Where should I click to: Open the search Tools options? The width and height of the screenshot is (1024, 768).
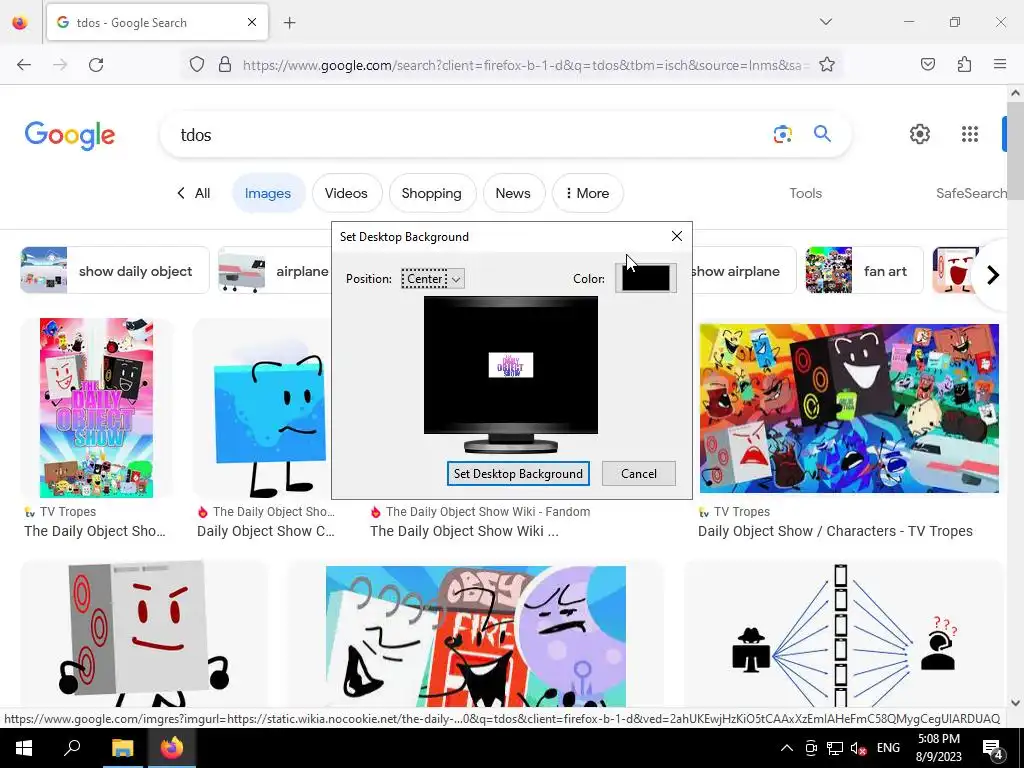(x=805, y=193)
